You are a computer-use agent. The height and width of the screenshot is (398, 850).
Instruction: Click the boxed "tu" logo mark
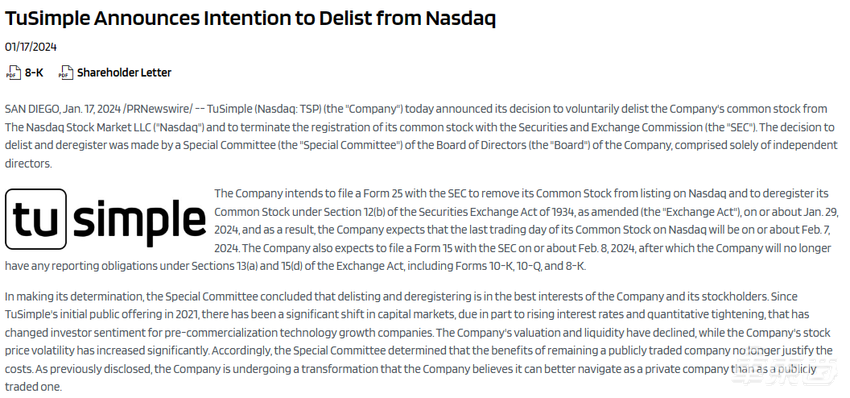point(36,219)
